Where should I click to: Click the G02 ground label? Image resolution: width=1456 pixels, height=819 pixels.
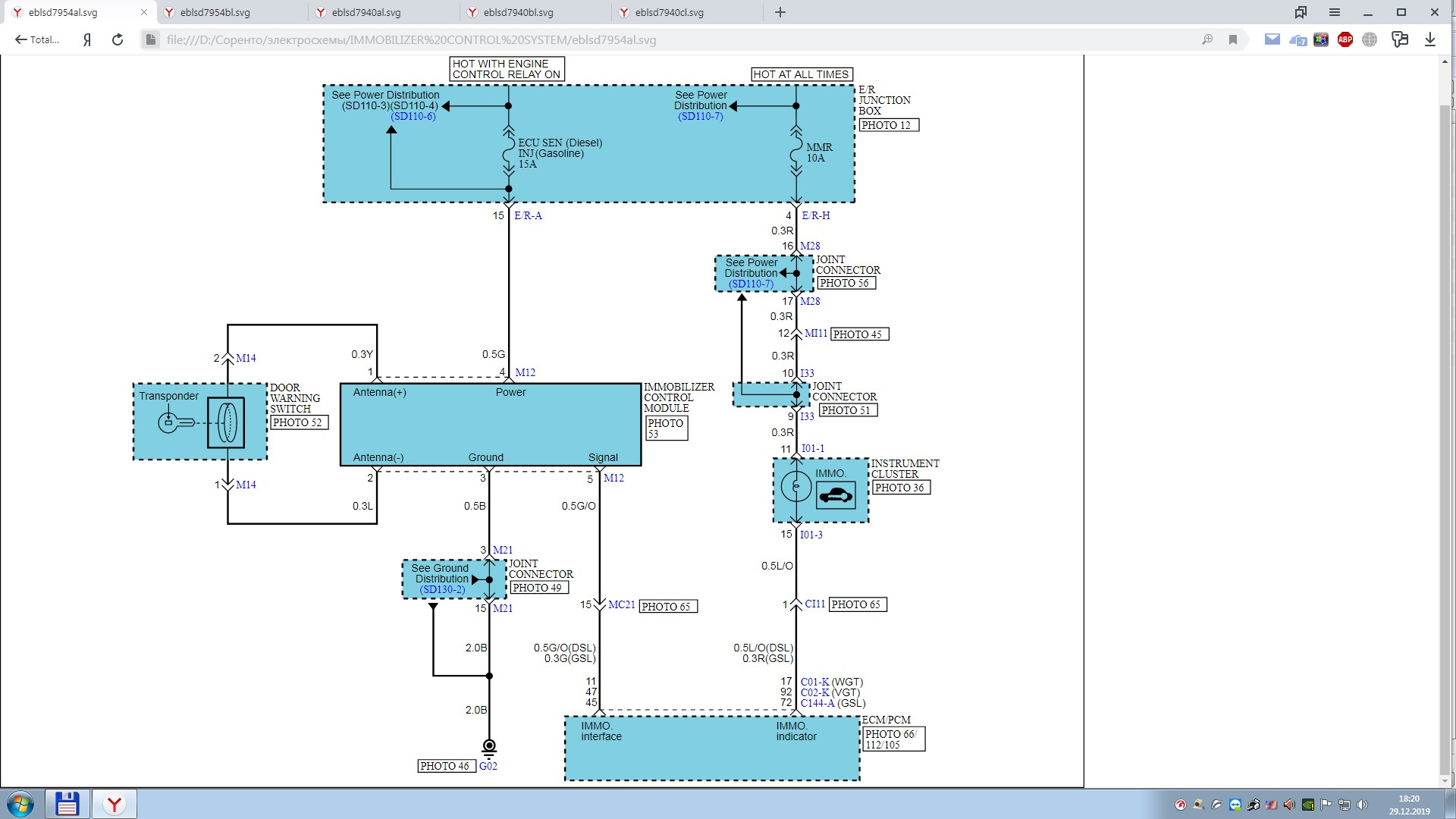pyautogui.click(x=488, y=766)
